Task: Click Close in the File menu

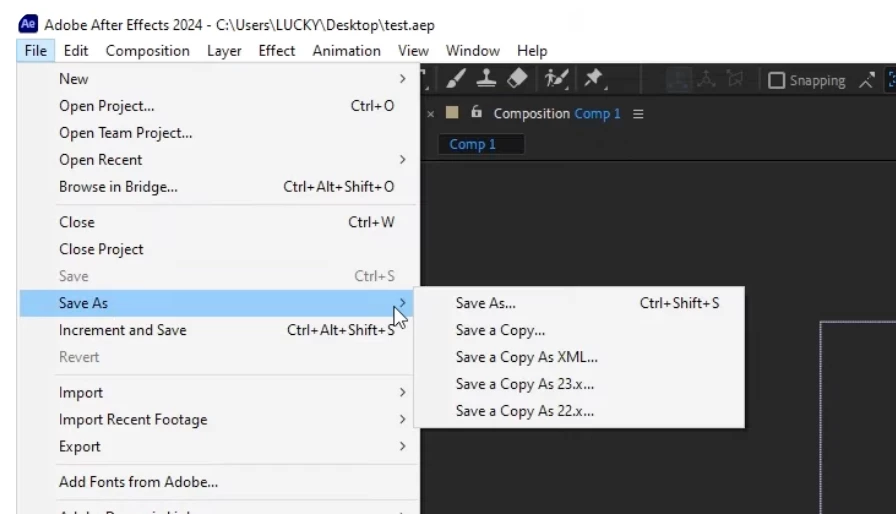Action: point(218,222)
